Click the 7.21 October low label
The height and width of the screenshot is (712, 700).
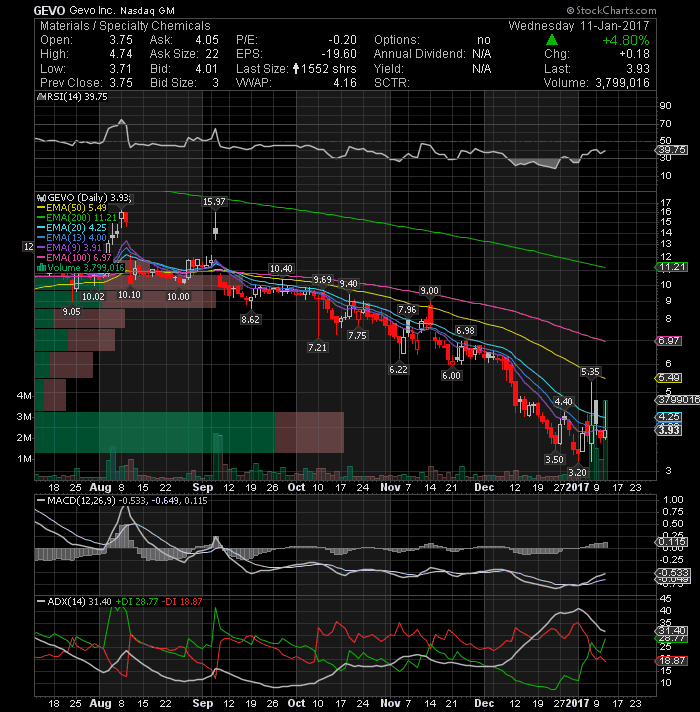(317, 348)
